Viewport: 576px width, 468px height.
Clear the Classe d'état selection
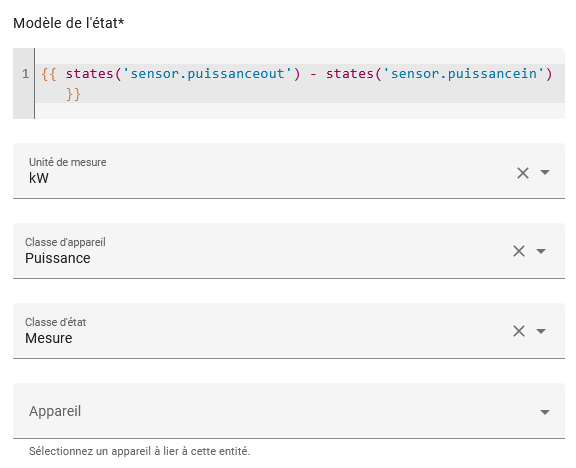pos(519,331)
